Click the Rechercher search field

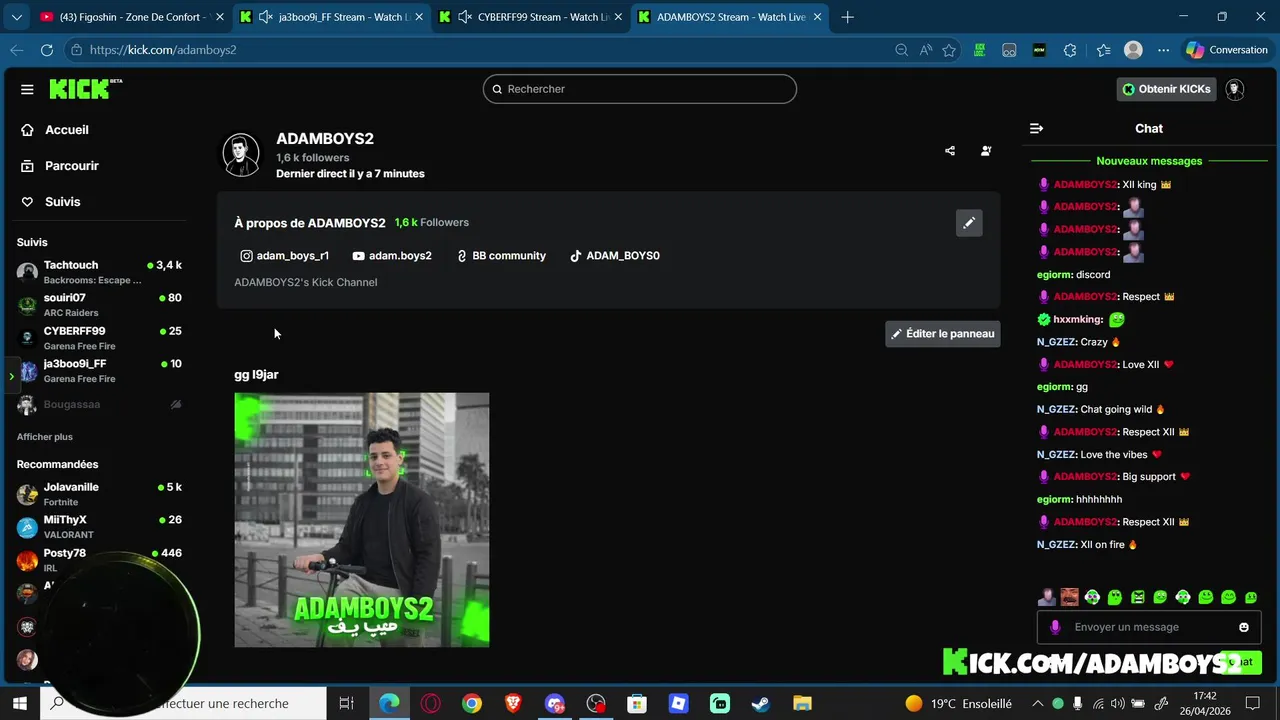[640, 89]
